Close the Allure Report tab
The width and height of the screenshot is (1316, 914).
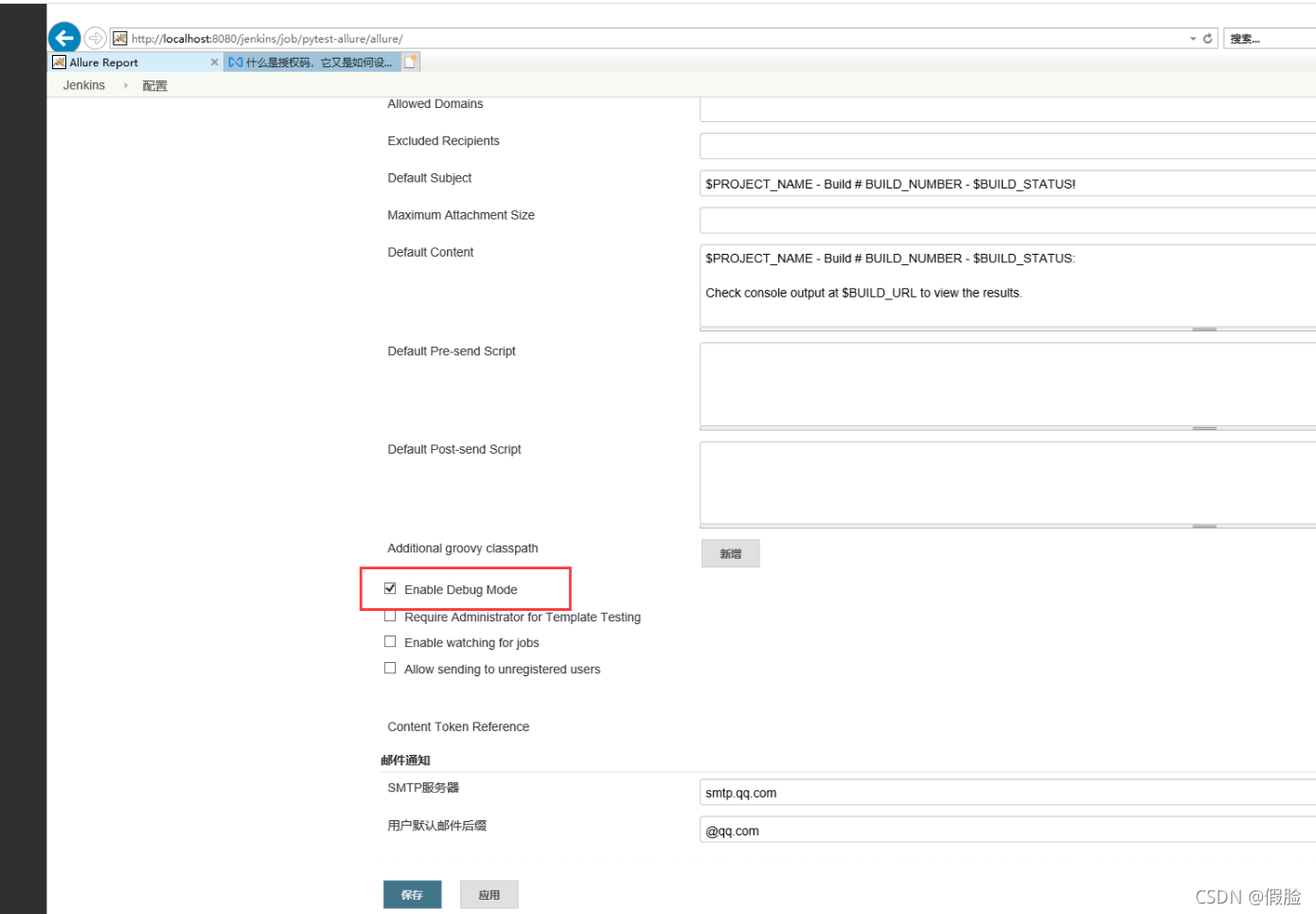pyautogui.click(x=214, y=63)
